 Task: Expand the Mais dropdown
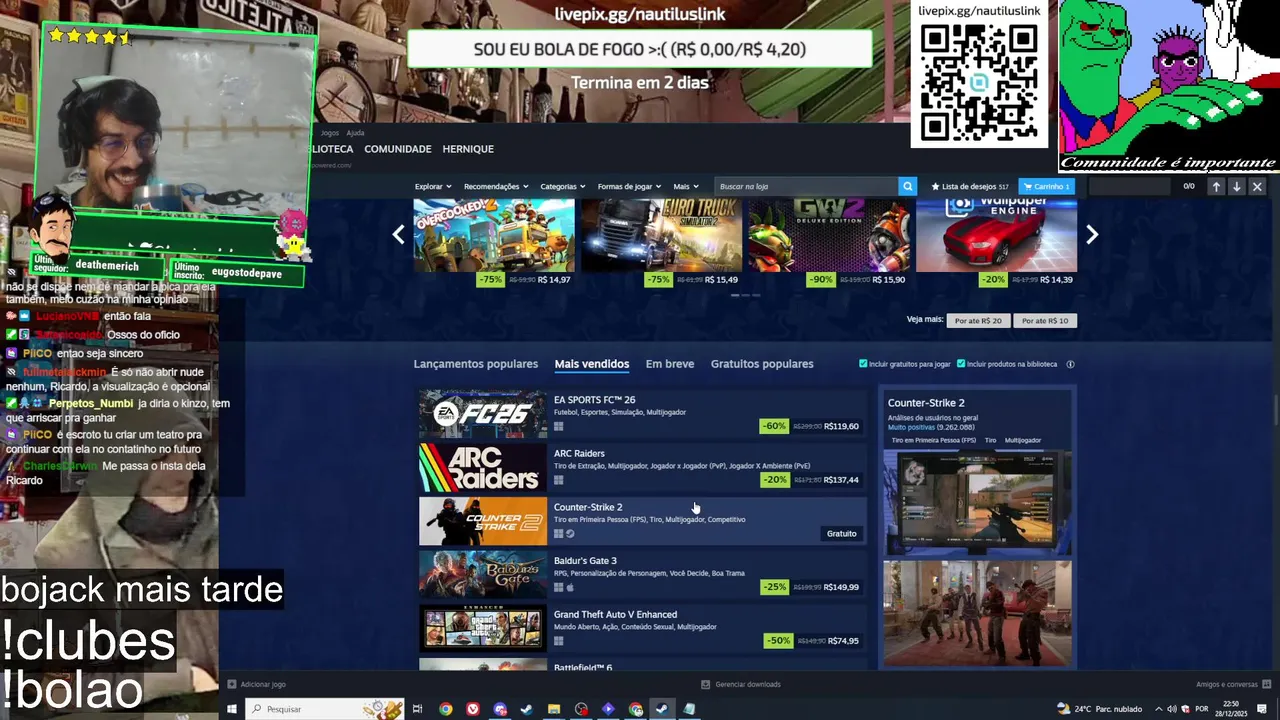pos(686,186)
